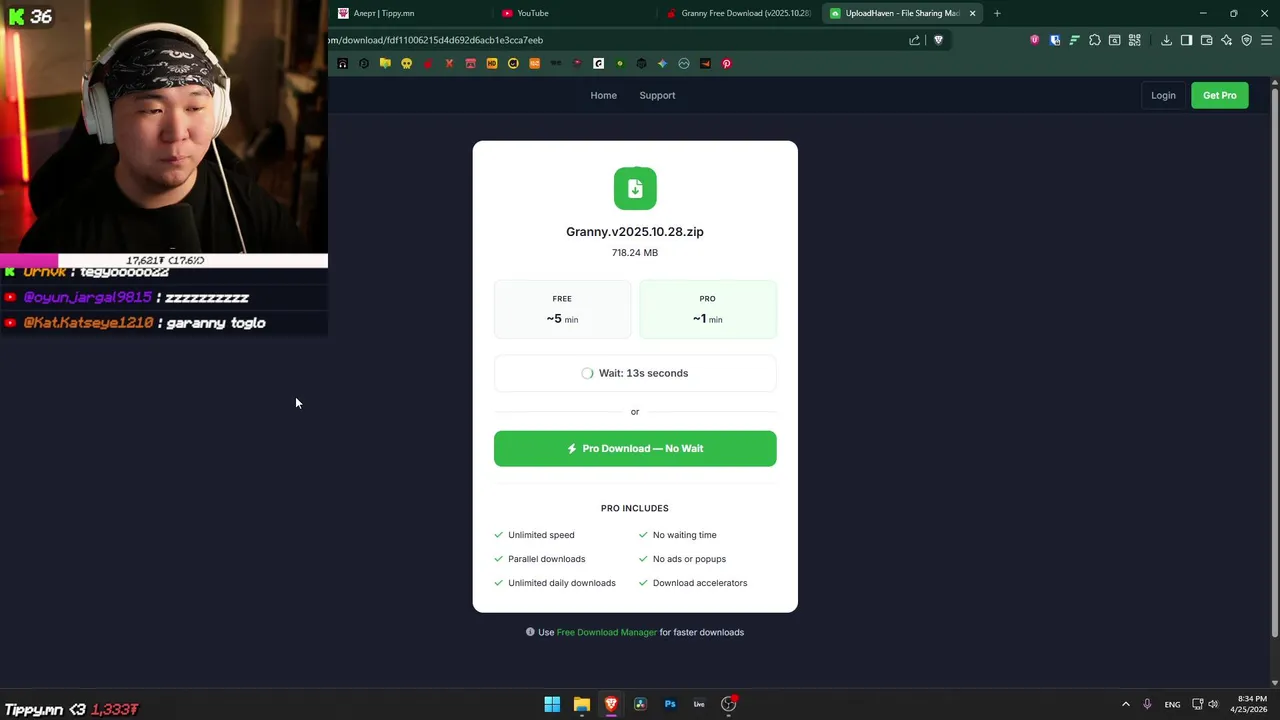1280x720 pixels.
Task: Click Pro Download — No Wait button
Action: point(635,448)
